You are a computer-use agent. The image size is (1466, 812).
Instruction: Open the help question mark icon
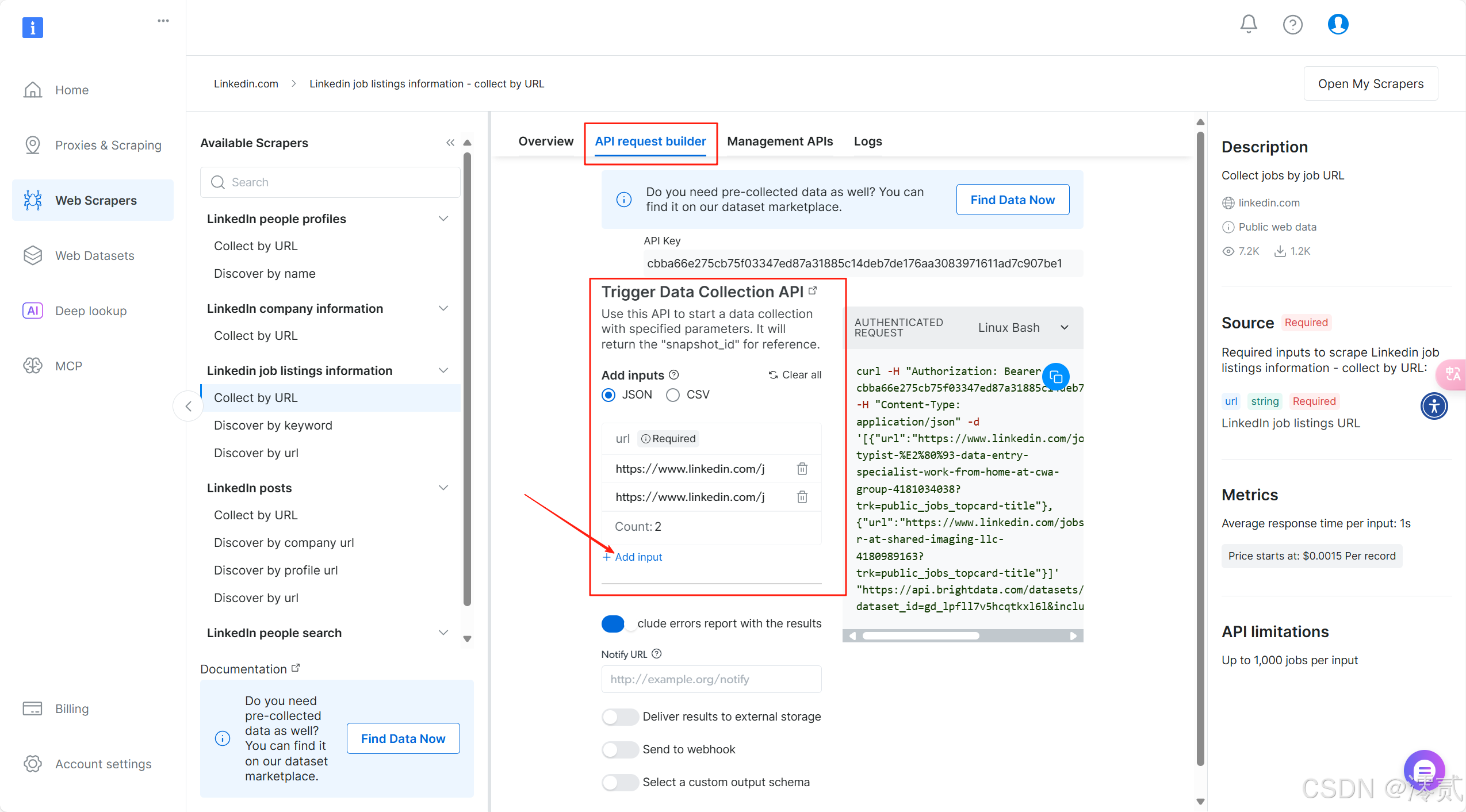click(1292, 24)
